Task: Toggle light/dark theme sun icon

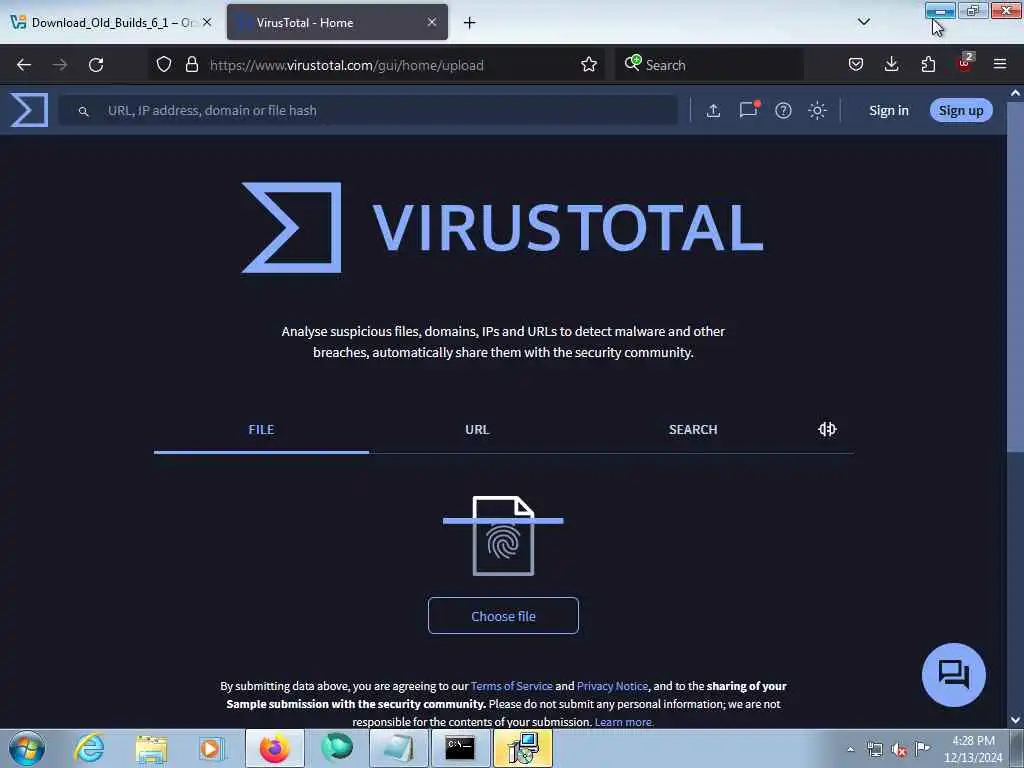Action: [817, 110]
